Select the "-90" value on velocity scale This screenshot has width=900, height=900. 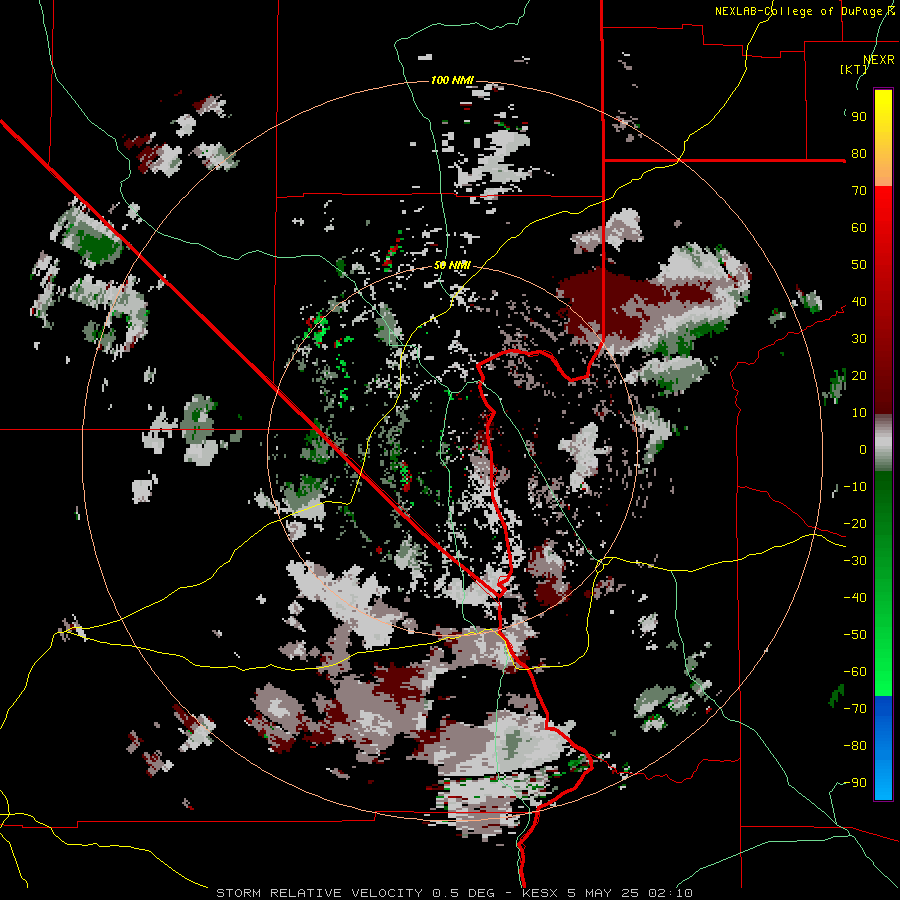point(855,783)
